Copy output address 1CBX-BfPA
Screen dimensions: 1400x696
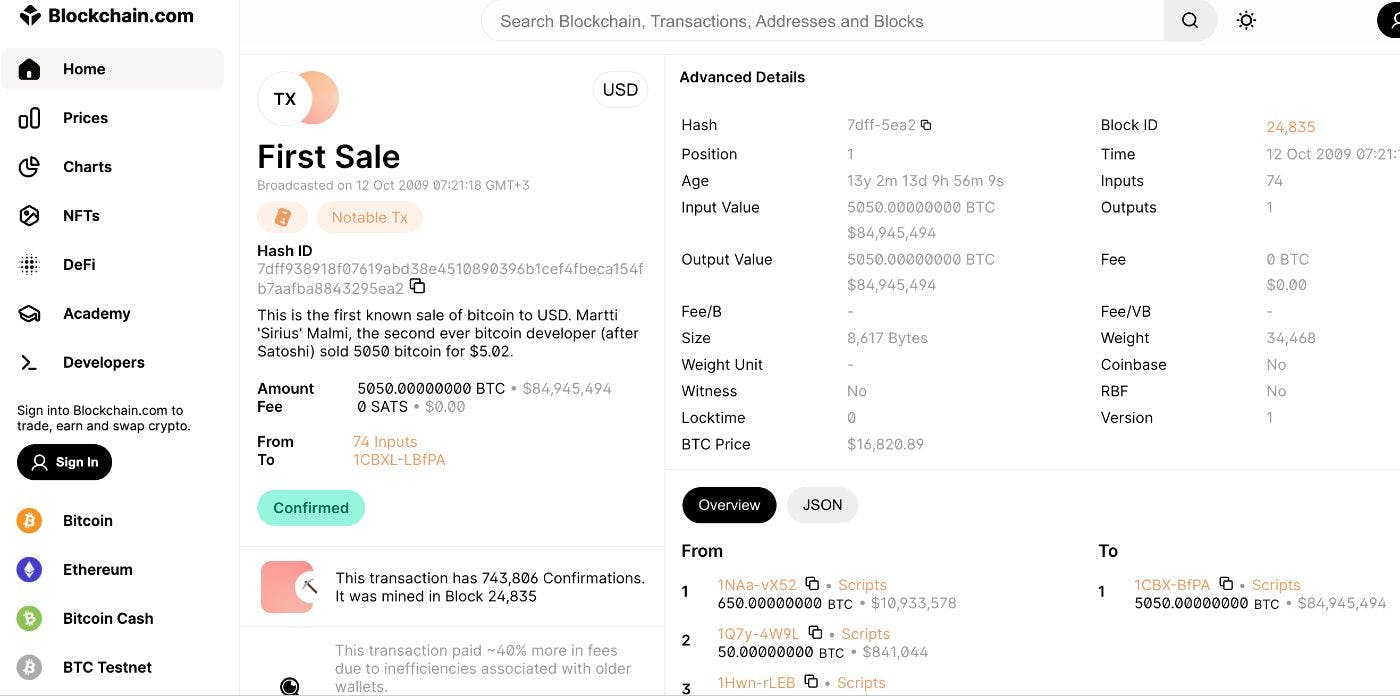(x=1226, y=584)
